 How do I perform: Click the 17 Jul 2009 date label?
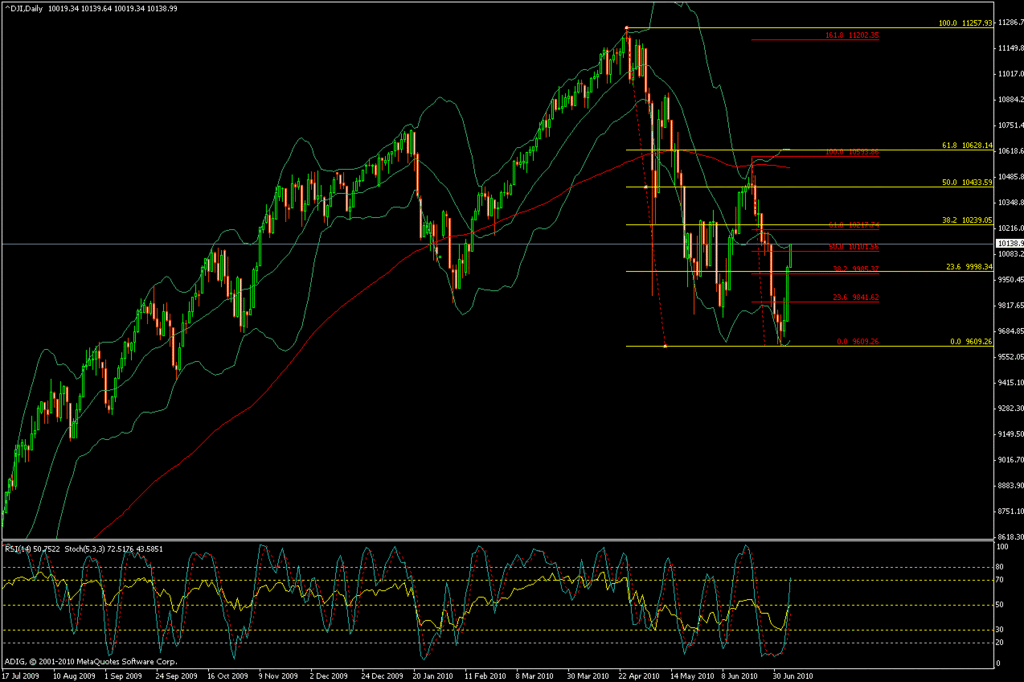pos(22,675)
